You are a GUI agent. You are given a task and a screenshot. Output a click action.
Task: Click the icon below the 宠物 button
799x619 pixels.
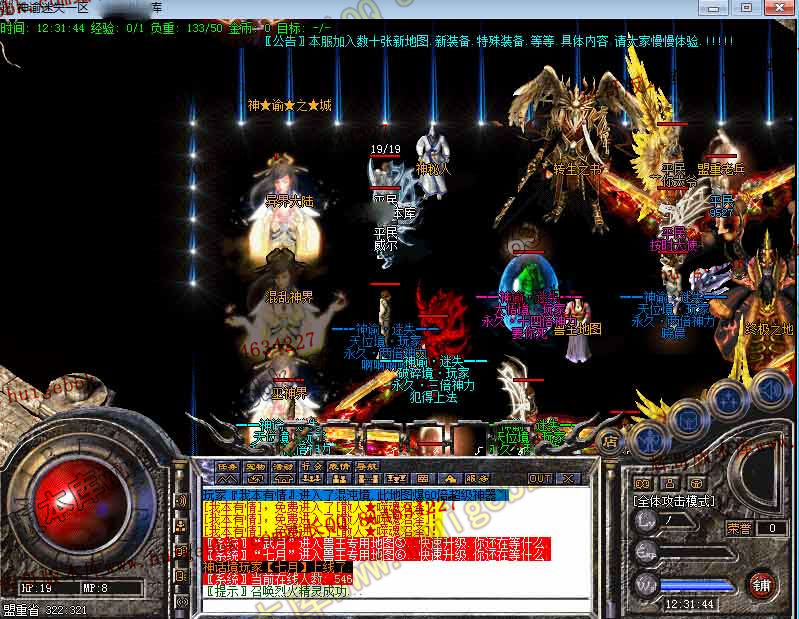tap(255, 478)
